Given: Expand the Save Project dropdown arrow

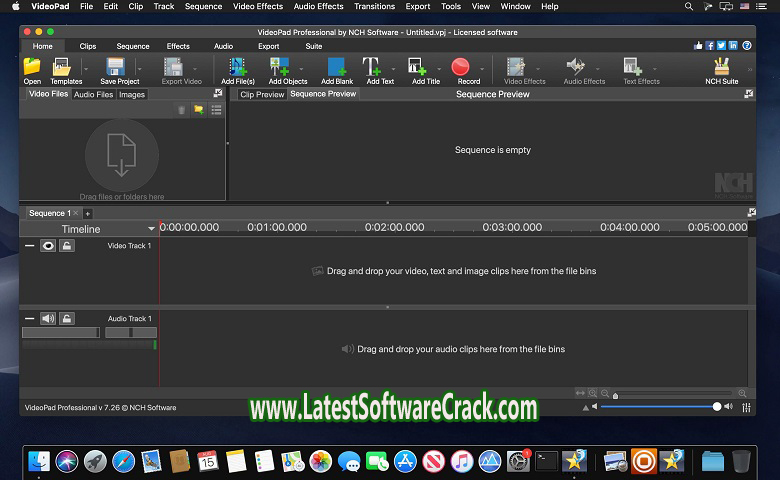Looking at the screenshot, I should point(140,69).
